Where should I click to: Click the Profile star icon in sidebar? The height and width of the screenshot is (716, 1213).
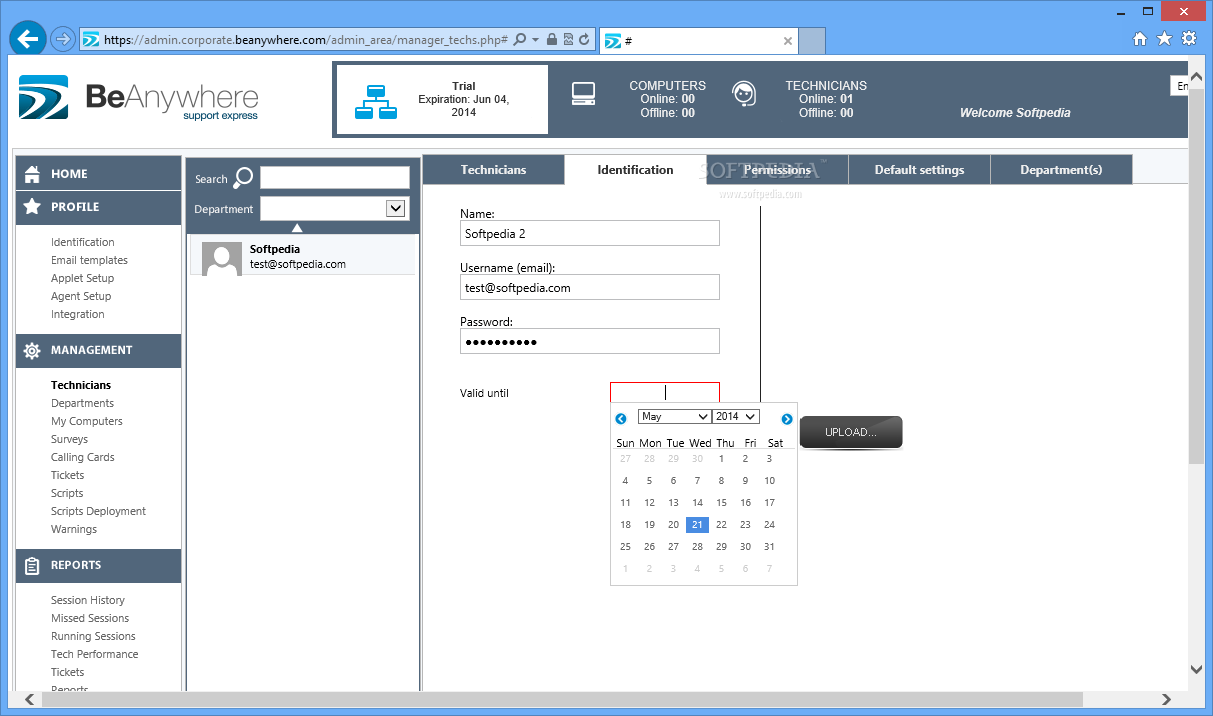coord(32,206)
